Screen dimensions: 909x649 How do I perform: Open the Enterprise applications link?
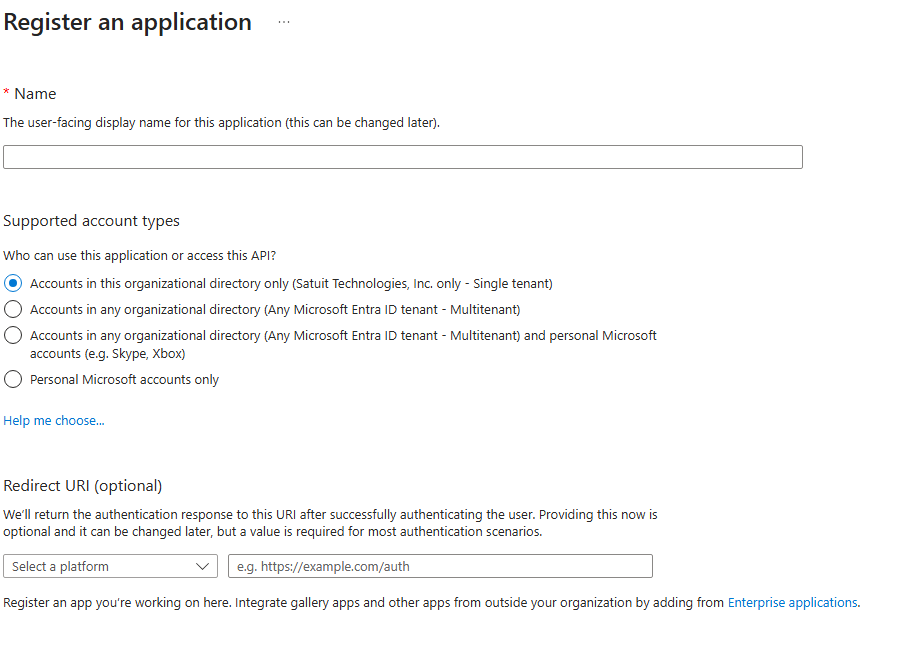pos(792,603)
